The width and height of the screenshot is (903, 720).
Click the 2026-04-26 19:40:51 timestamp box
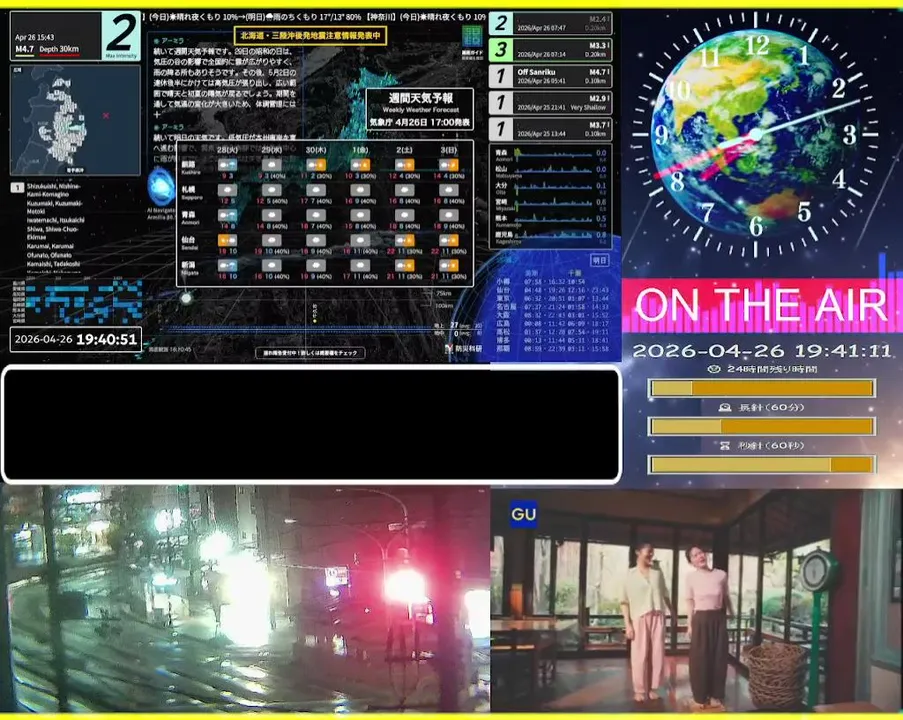click(x=76, y=339)
